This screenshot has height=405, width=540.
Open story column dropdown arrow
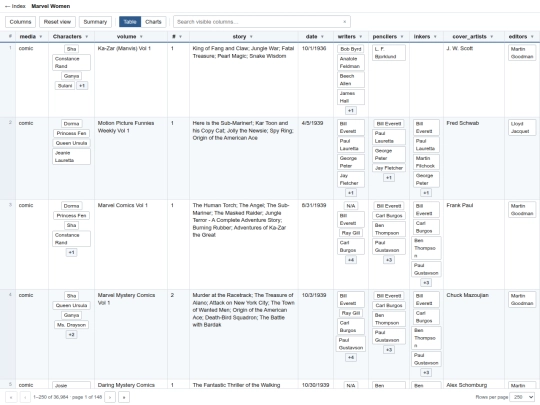click(251, 37)
